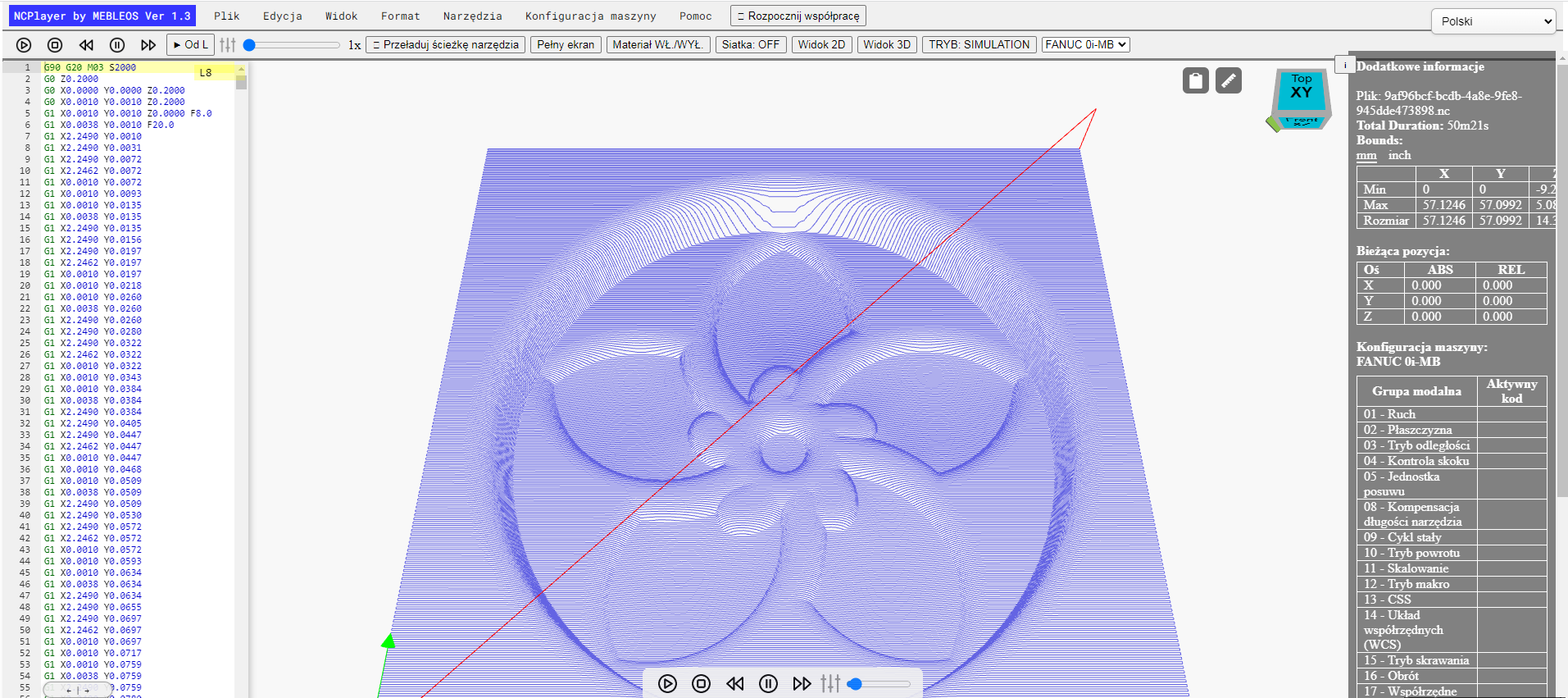Click right arrow in code panel pill

[x=87, y=691]
